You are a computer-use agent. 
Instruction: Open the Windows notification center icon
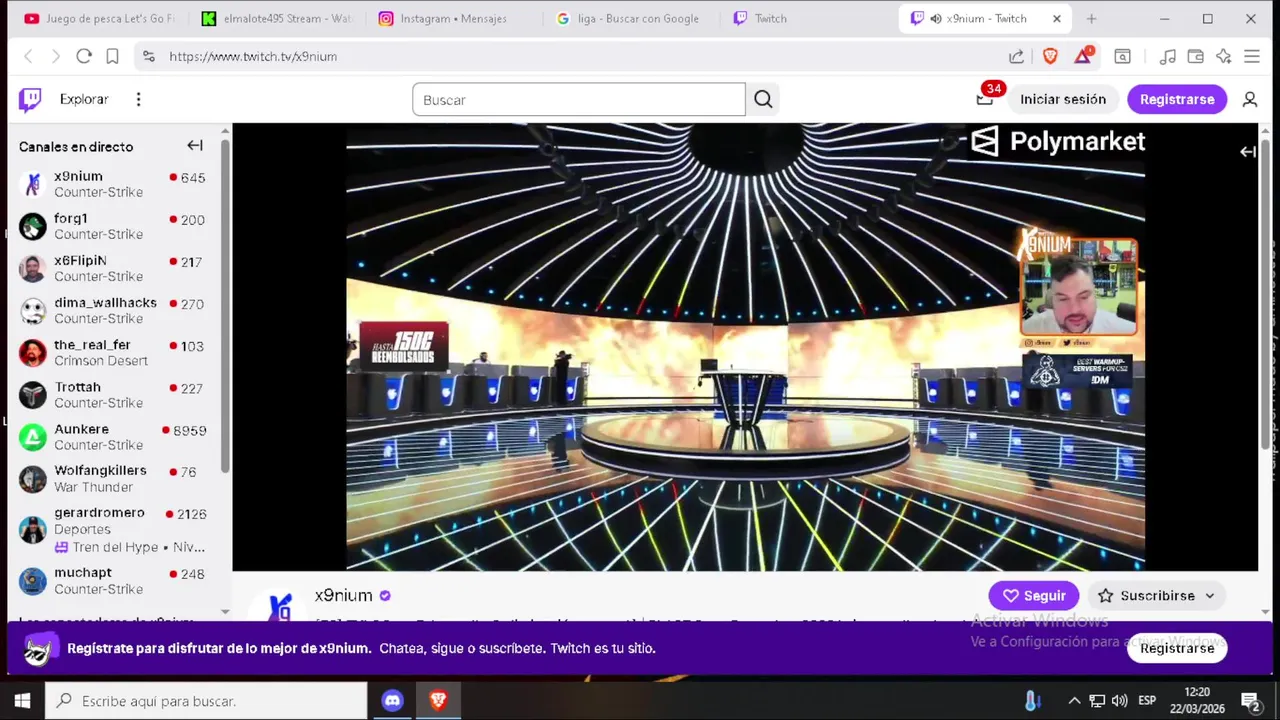click(x=1250, y=700)
